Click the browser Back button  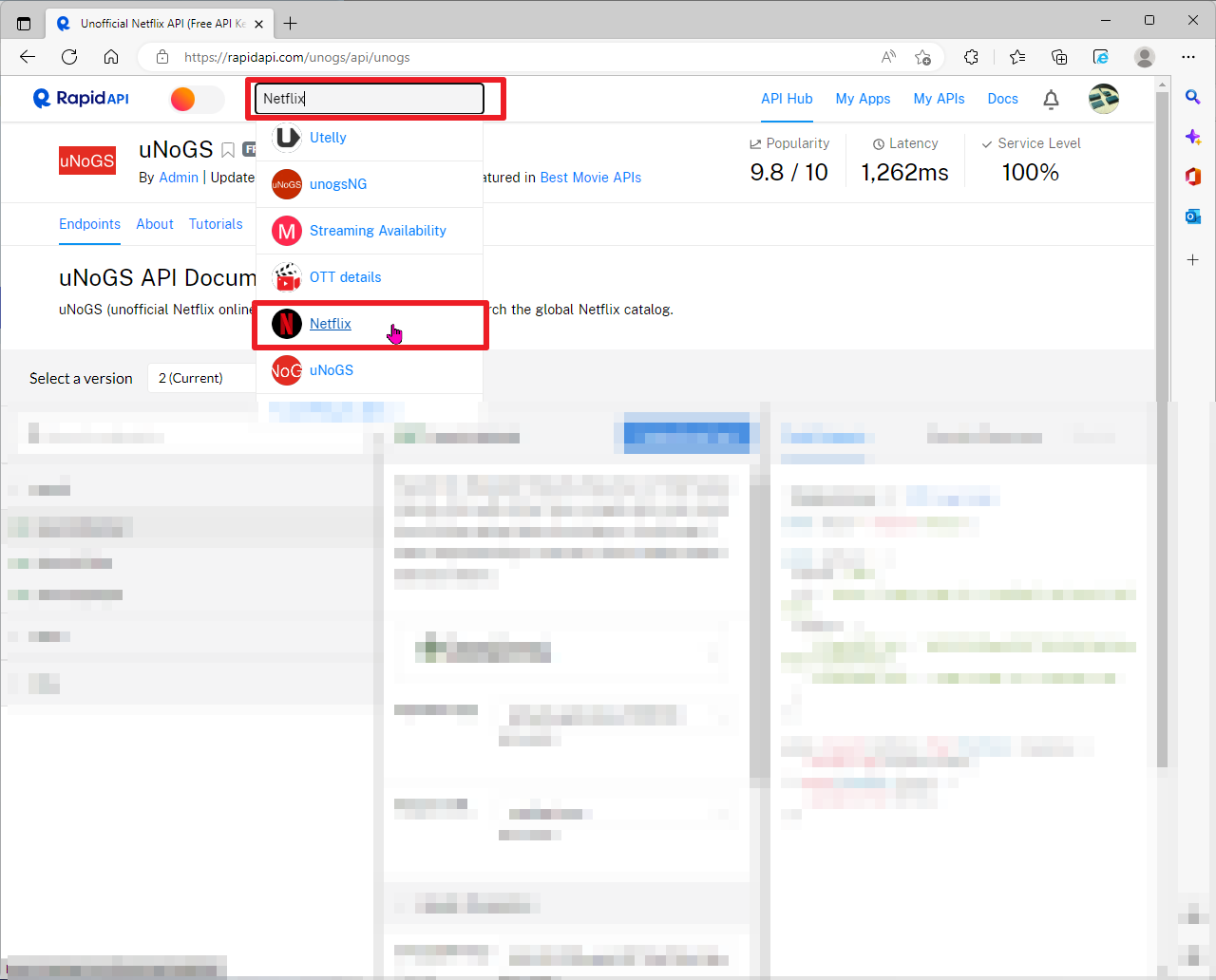tap(28, 57)
